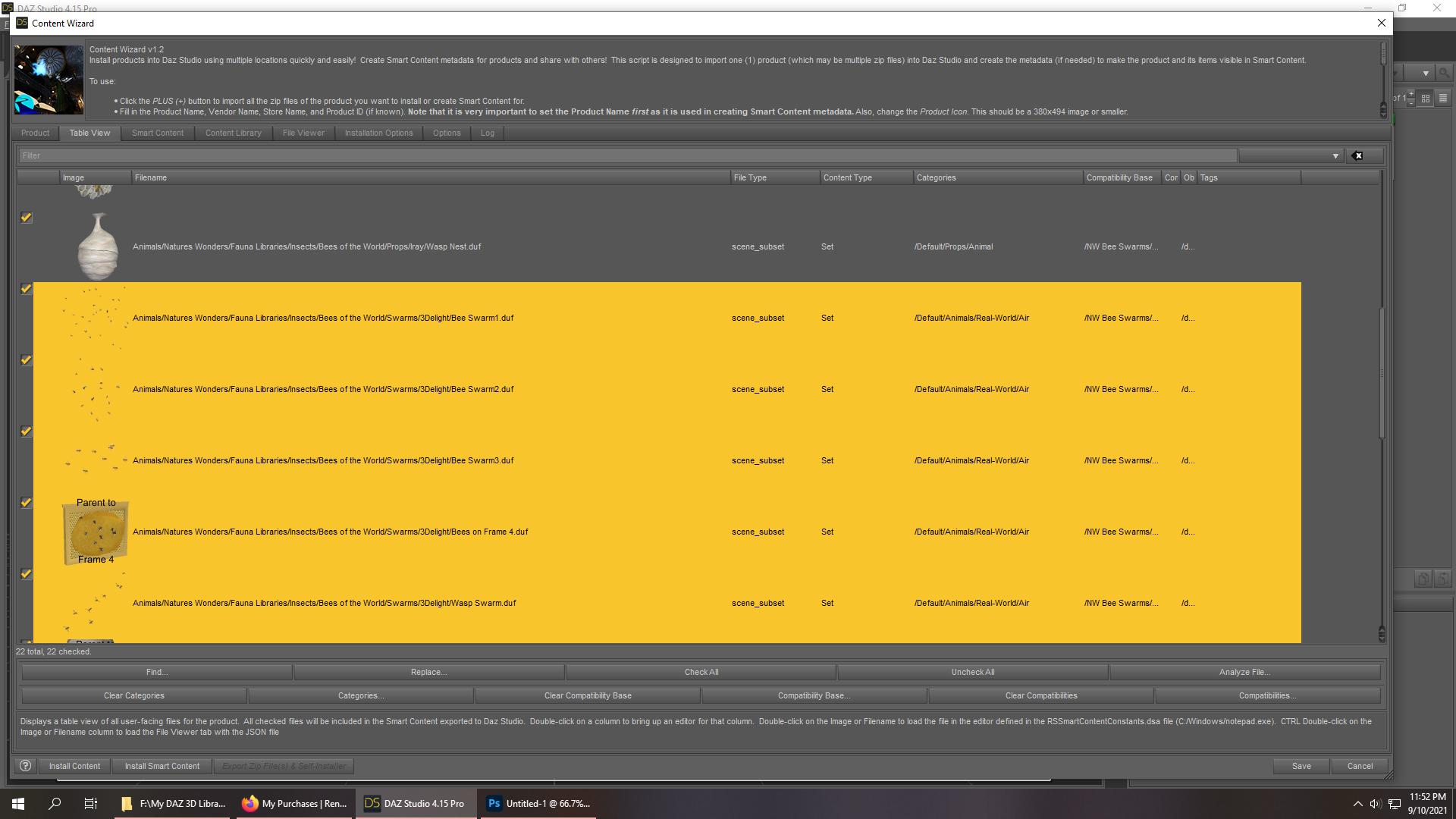This screenshot has height=819, width=1456.
Task: Open the Installation Options tab
Action: point(378,133)
